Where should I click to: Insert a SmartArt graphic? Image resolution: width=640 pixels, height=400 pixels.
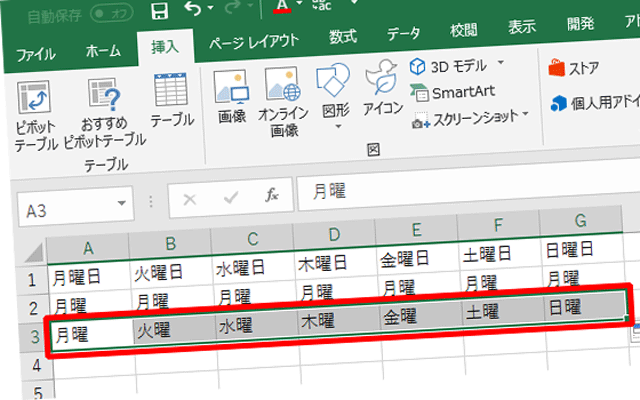tap(453, 93)
